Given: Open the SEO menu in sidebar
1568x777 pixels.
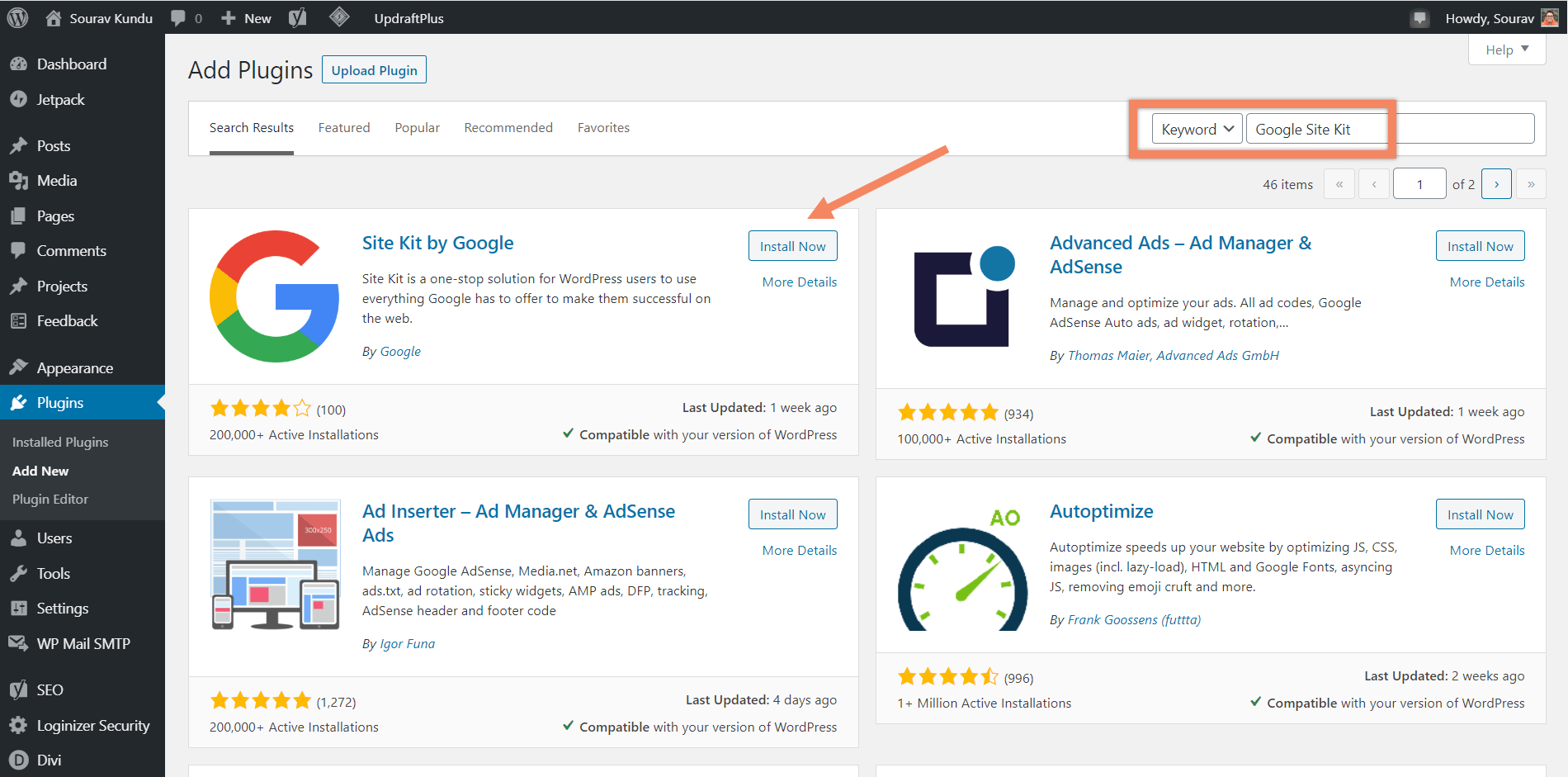Looking at the screenshot, I should pos(50,689).
